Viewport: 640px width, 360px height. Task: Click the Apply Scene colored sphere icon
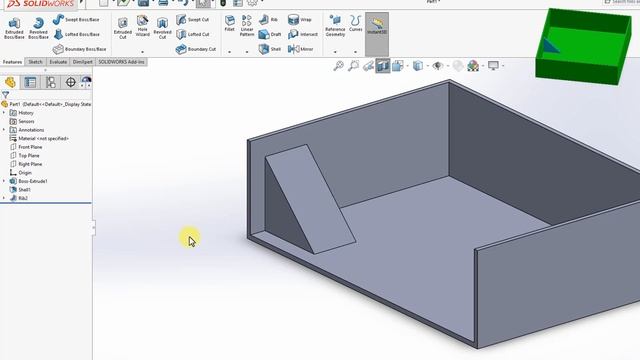[473, 66]
